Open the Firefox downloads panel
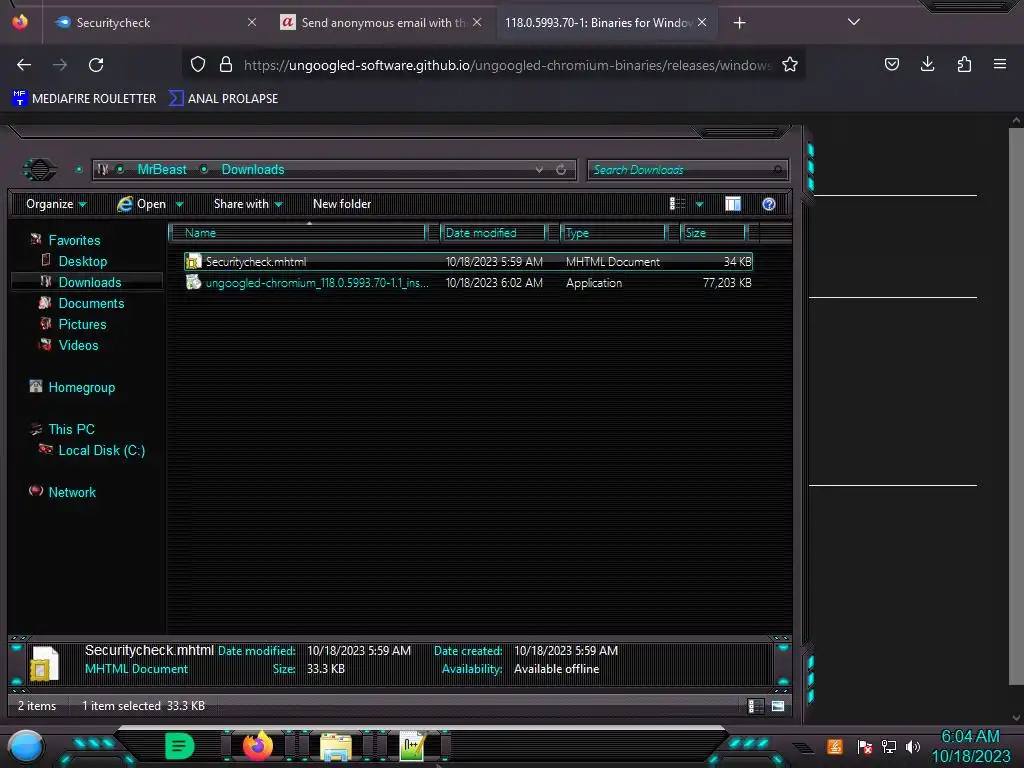The width and height of the screenshot is (1024, 768). pyautogui.click(x=927, y=64)
